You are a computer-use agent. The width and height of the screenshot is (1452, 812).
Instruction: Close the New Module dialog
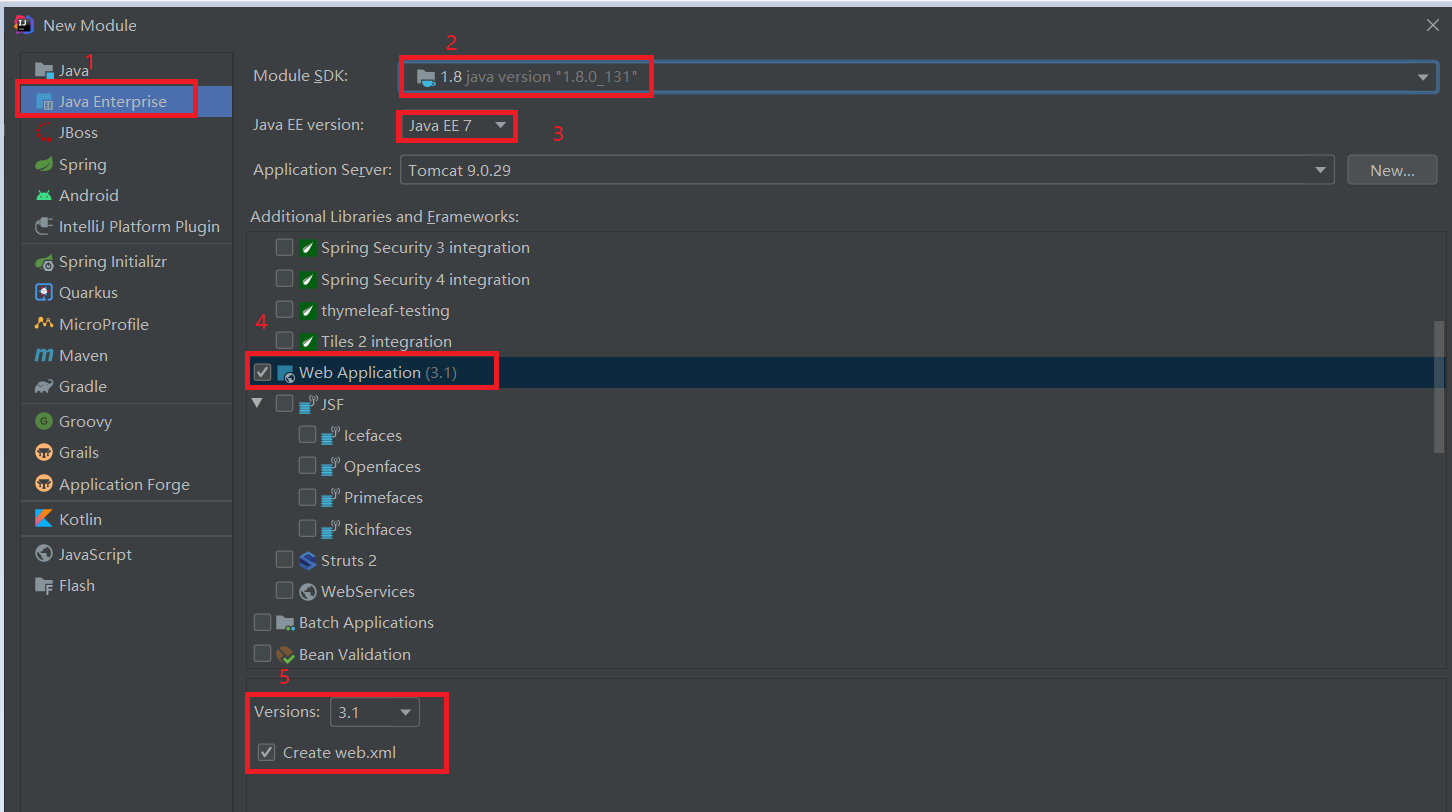(1433, 25)
